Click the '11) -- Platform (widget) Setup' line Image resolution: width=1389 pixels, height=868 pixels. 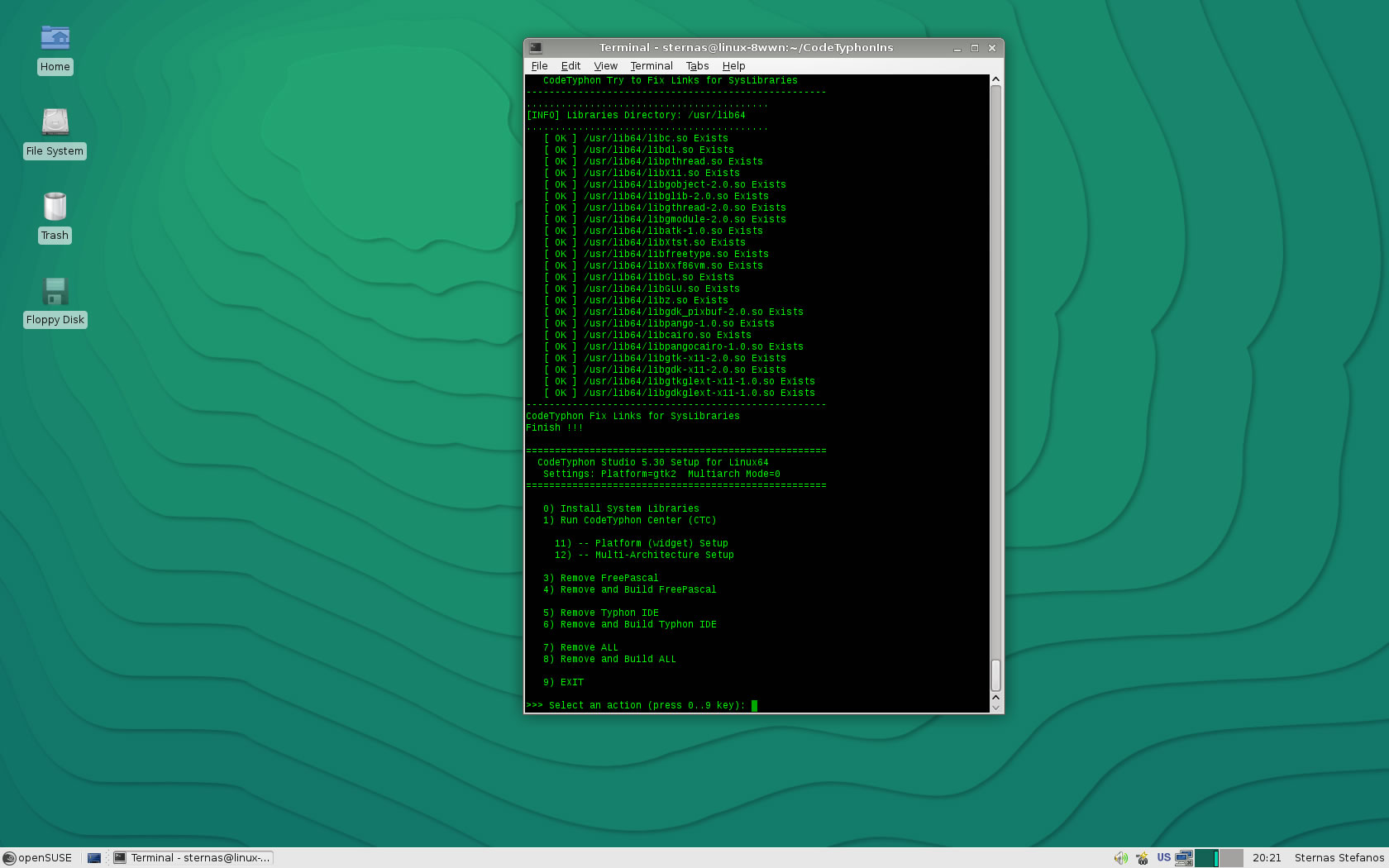[x=641, y=544]
